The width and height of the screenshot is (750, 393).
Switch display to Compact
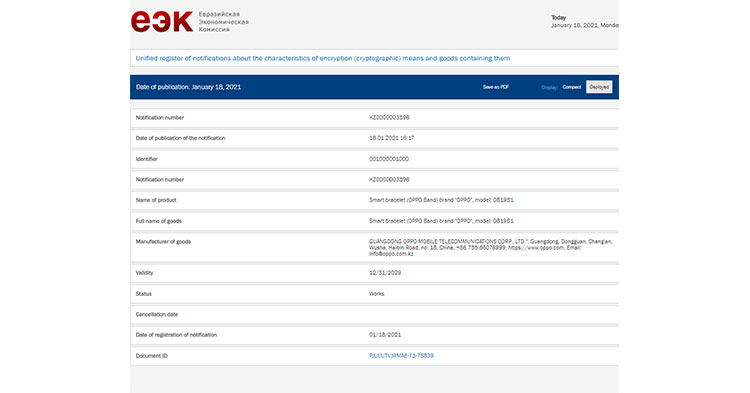click(x=572, y=87)
